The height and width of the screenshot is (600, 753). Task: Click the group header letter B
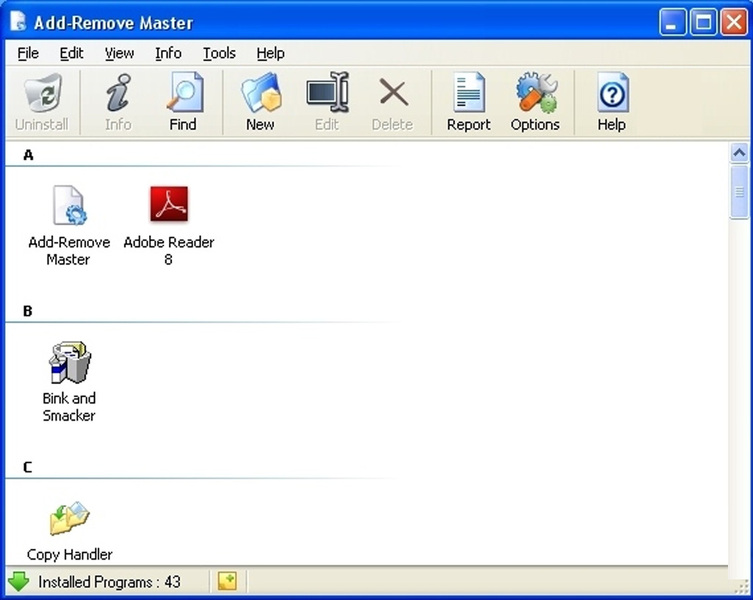pos(27,311)
